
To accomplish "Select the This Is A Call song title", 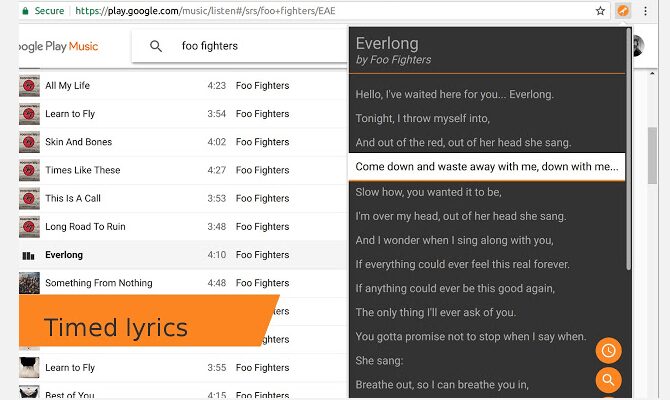I will pyautogui.click(x=73, y=198).
